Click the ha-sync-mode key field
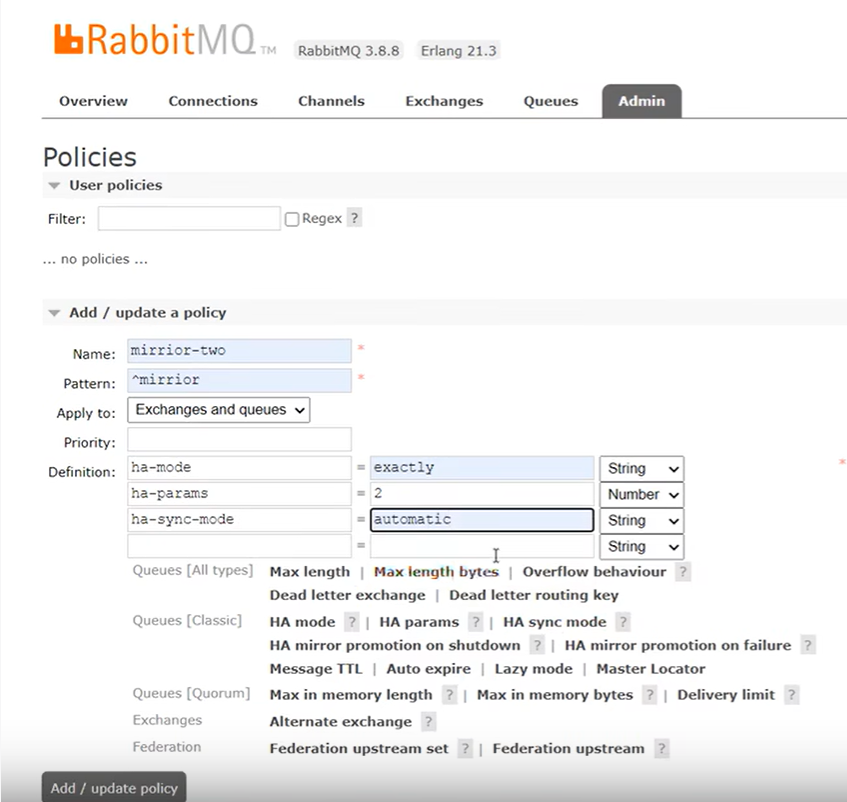This screenshot has height=802, width=847. pyautogui.click(x=239, y=520)
